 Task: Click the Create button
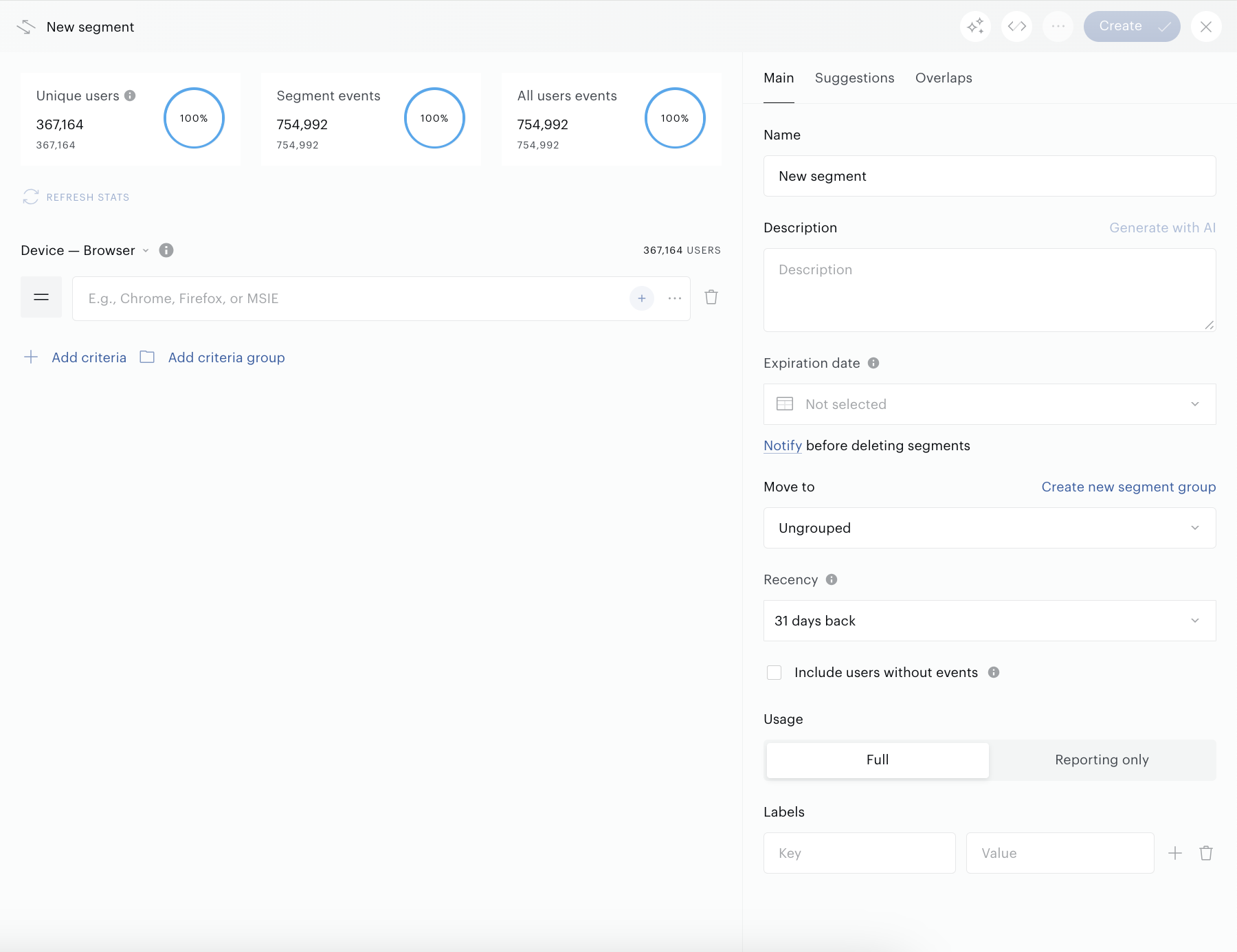pyautogui.click(x=1132, y=26)
